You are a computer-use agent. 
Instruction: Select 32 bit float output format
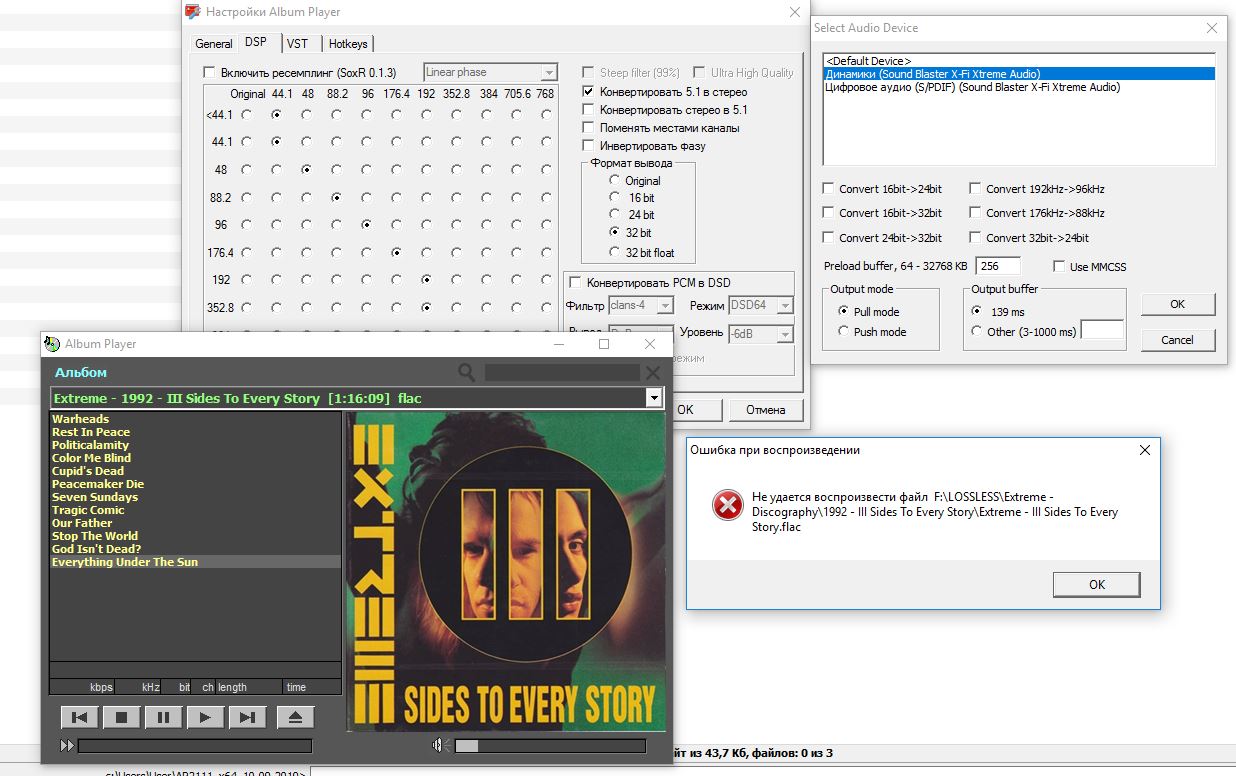pyautogui.click(x=615, y=253)
